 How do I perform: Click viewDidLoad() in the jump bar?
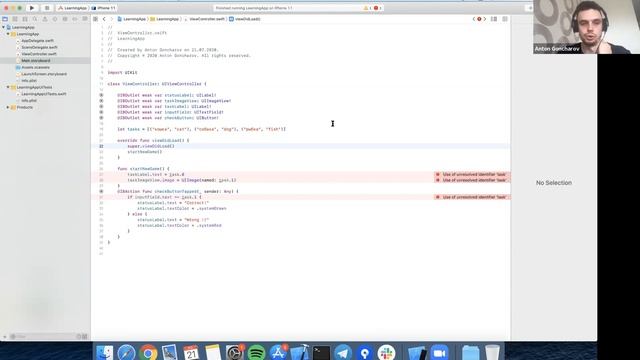coord(245,19)
